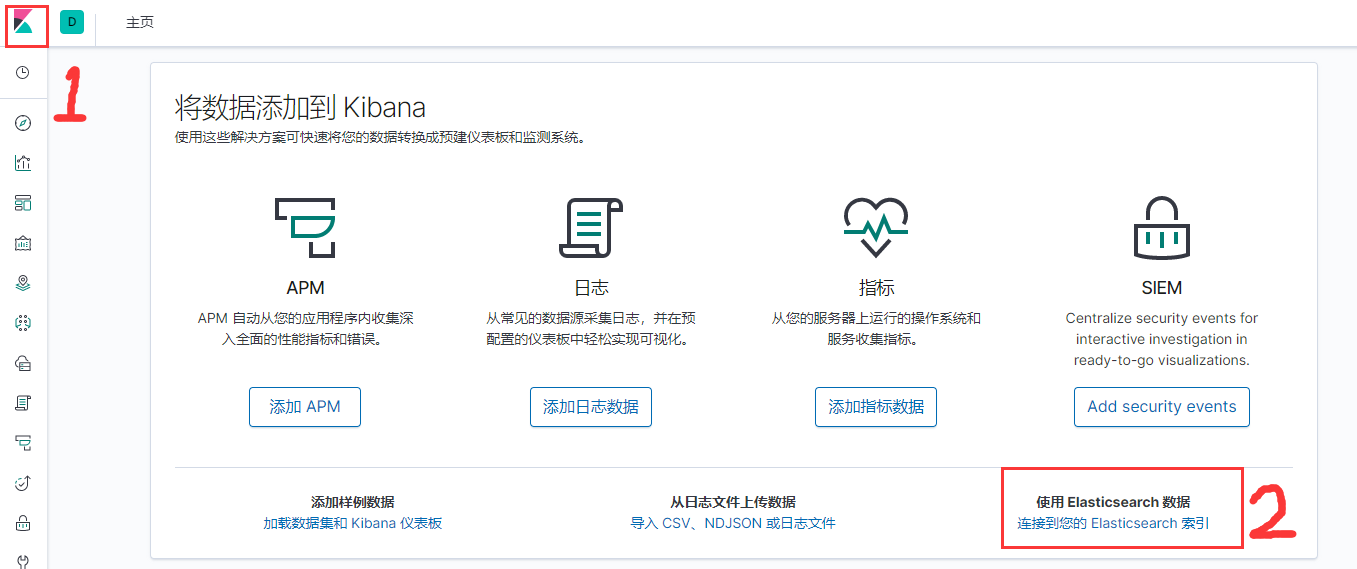Click the 添加 APM button
Image resolution: width=1357 pixels, height=569 pixels.
(305, 407)
